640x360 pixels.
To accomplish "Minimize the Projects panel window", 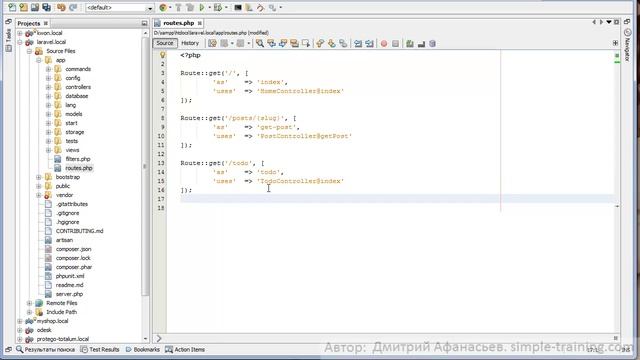I will pos(144,23).
